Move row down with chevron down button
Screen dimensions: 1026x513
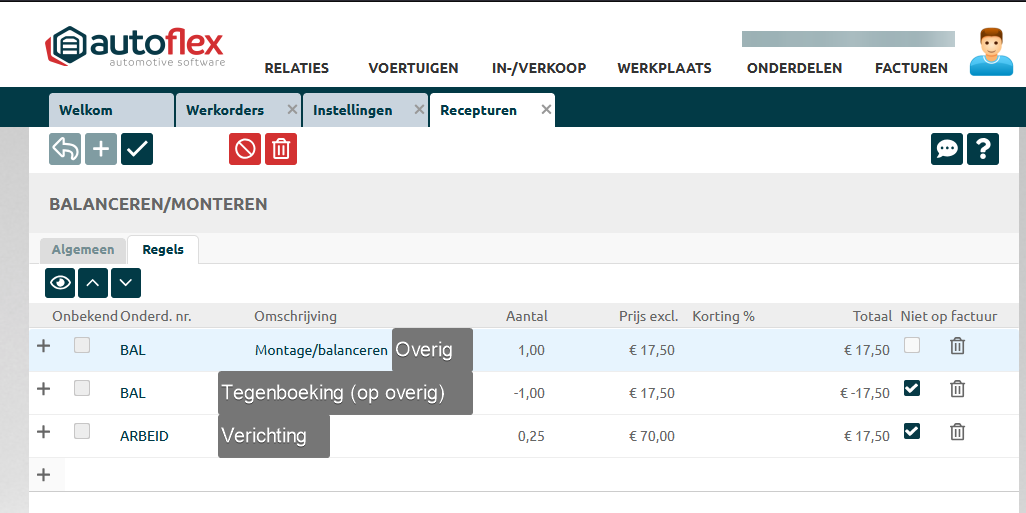tap(126, 283)
